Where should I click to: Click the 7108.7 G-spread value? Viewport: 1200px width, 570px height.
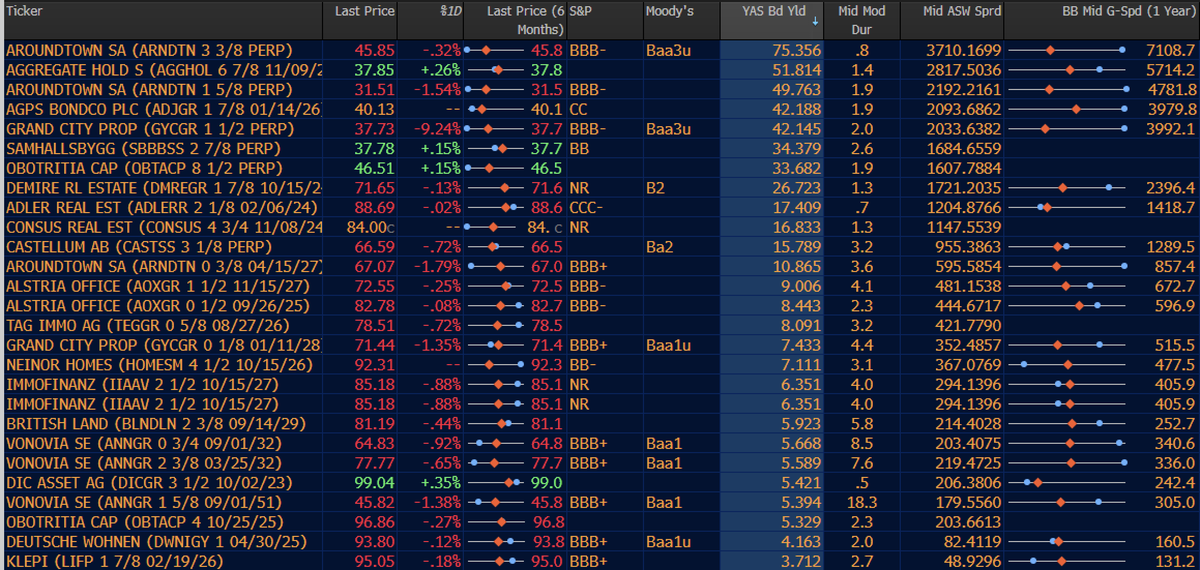[1170, 50]
